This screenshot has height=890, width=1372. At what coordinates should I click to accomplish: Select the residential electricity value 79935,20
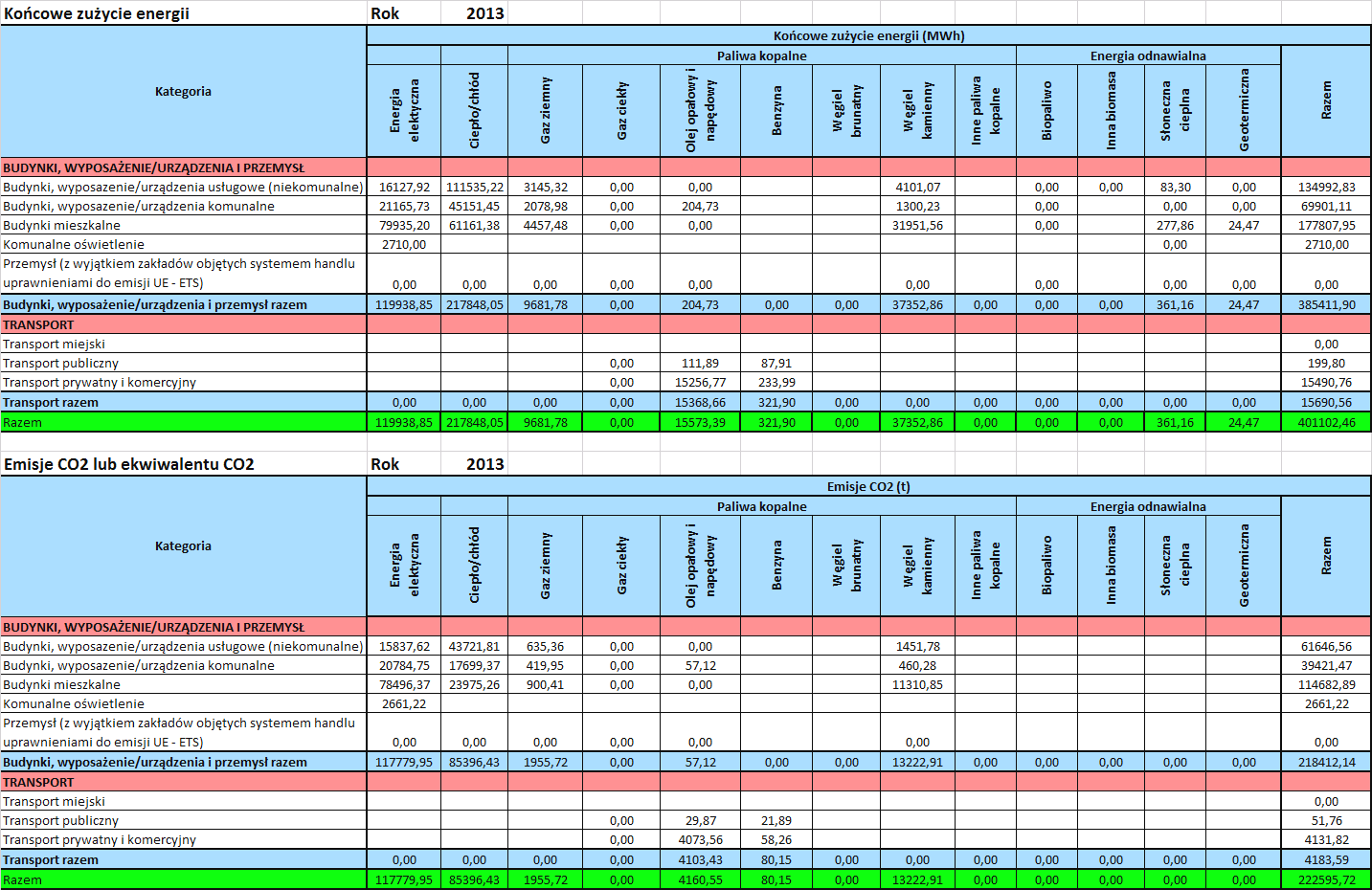(x=404, y=225)
